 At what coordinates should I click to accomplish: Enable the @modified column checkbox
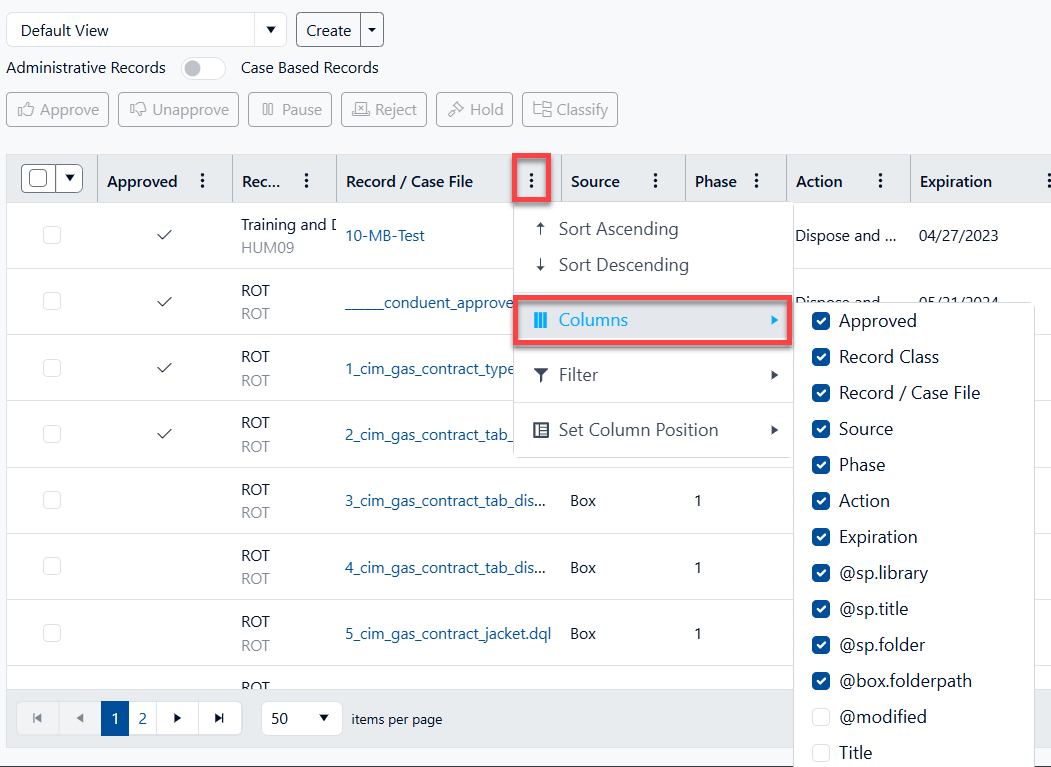(821, 717)
